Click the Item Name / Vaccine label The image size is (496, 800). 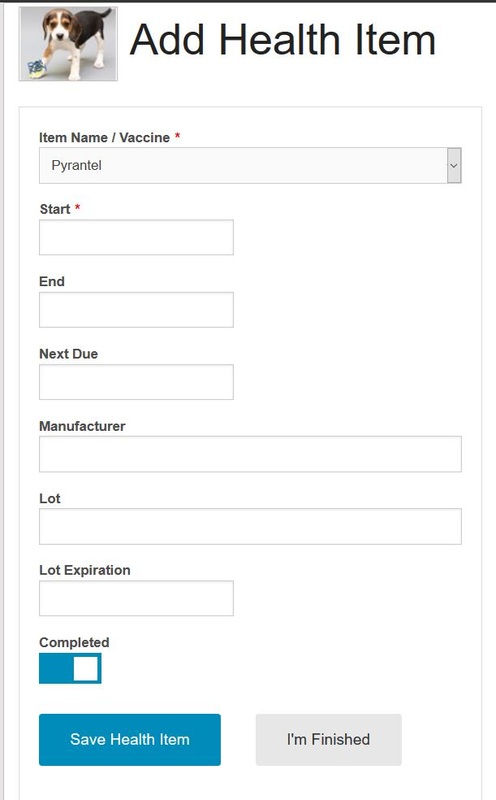tap(105, 137)
